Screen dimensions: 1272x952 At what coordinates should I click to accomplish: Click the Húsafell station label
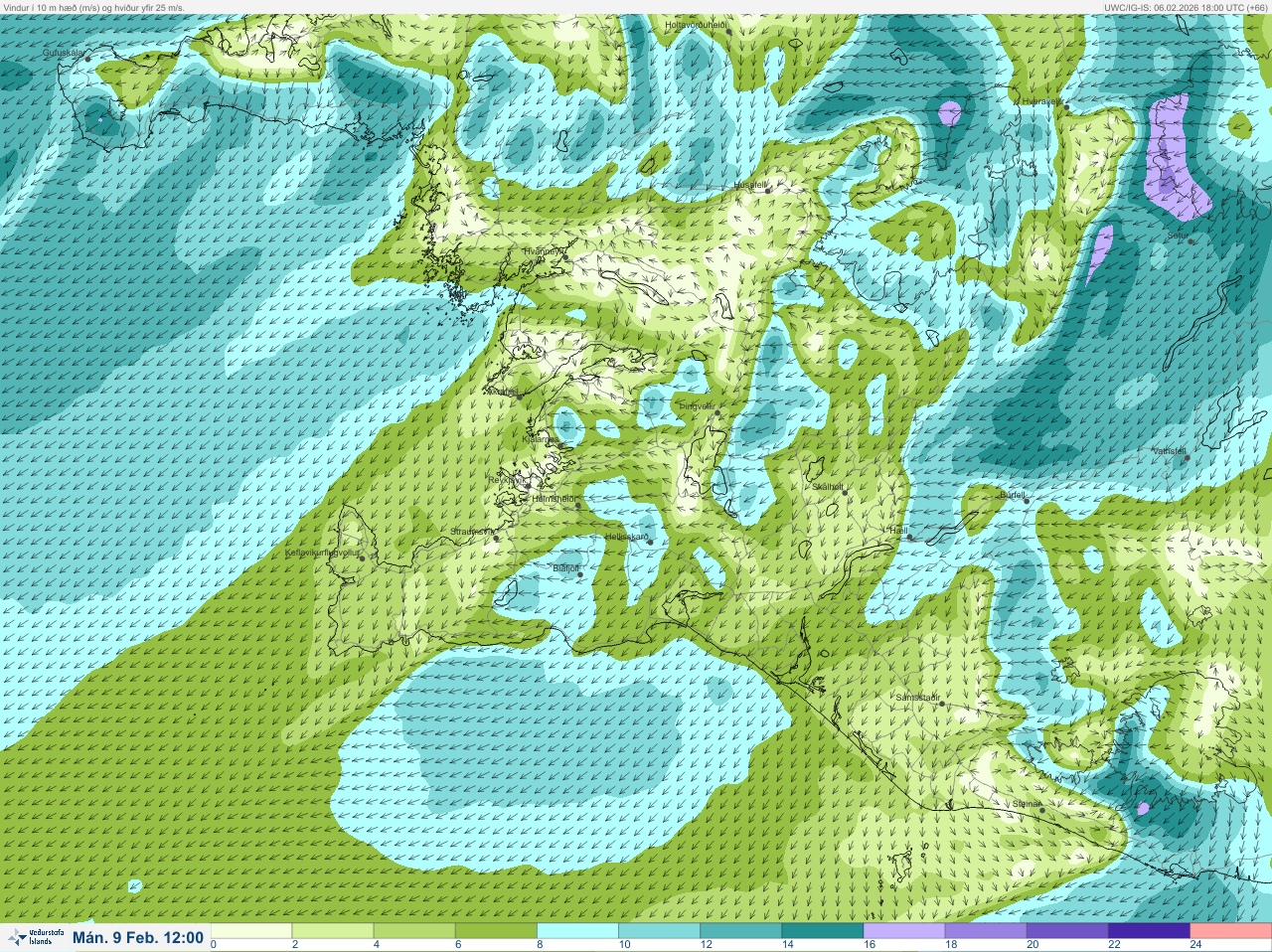click(750, 185)
